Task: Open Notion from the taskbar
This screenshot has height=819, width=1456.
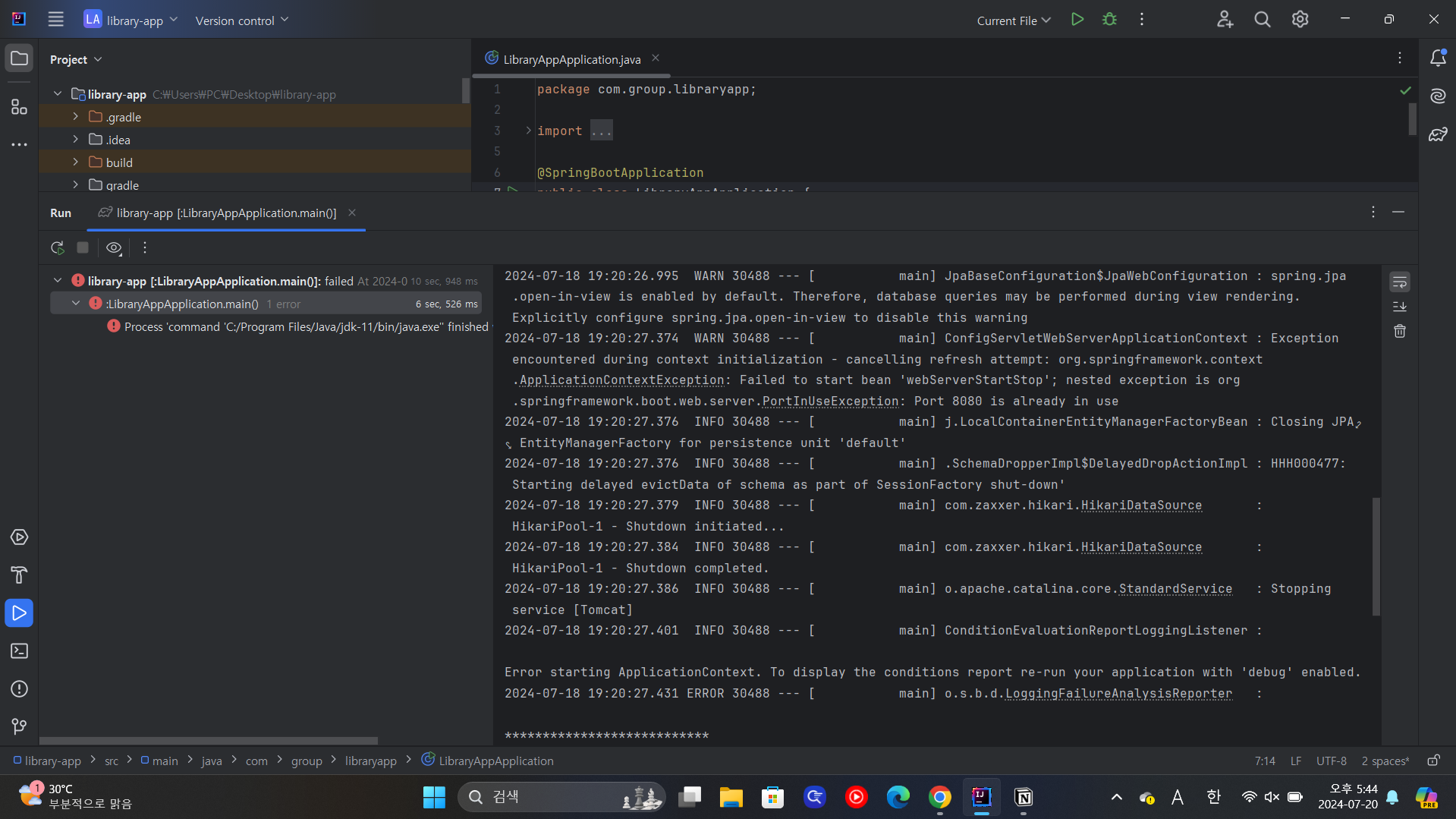Action: click(1023, 797)
